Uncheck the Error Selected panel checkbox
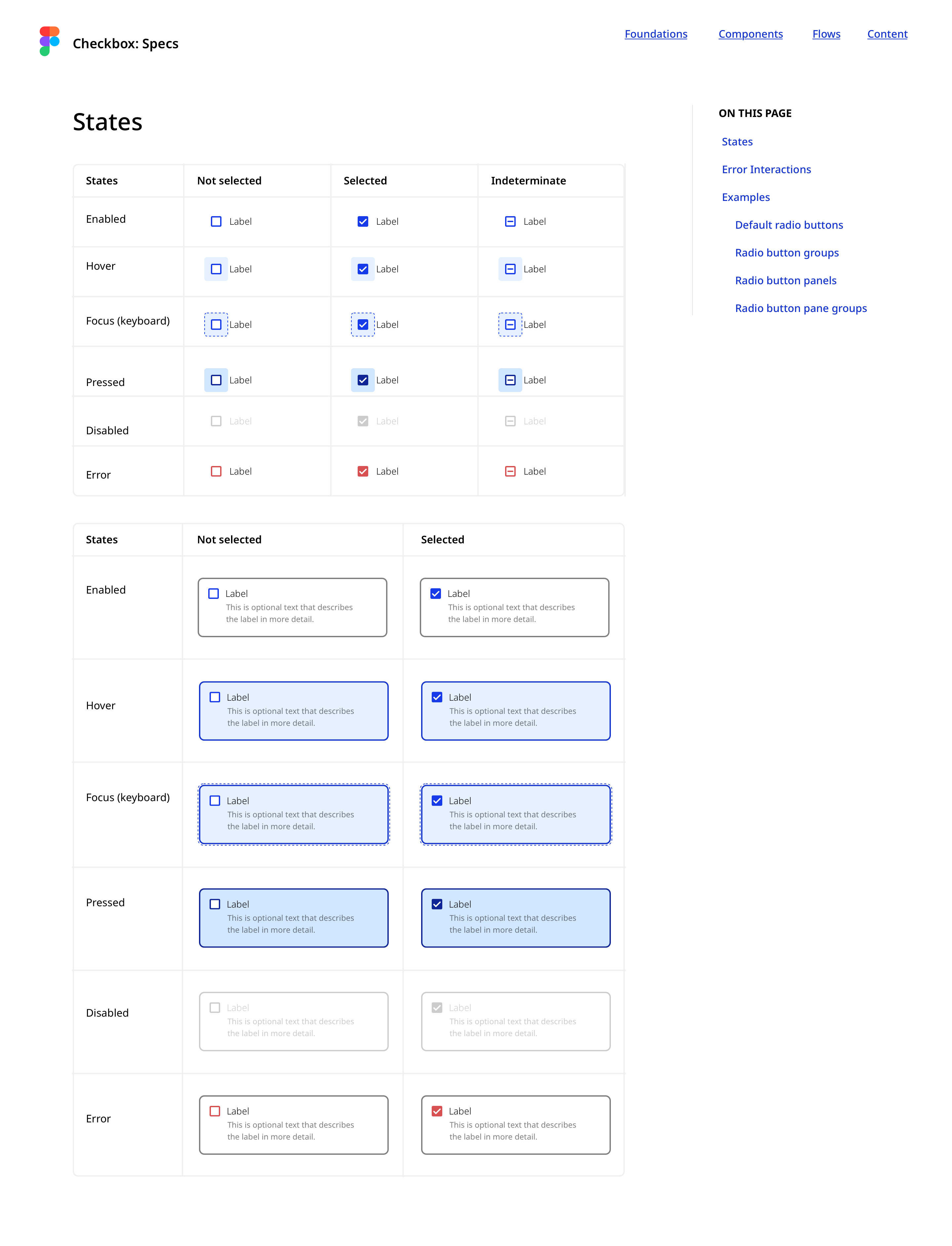Viewport: 952px width, 1246px height. tap(437, 1111)
